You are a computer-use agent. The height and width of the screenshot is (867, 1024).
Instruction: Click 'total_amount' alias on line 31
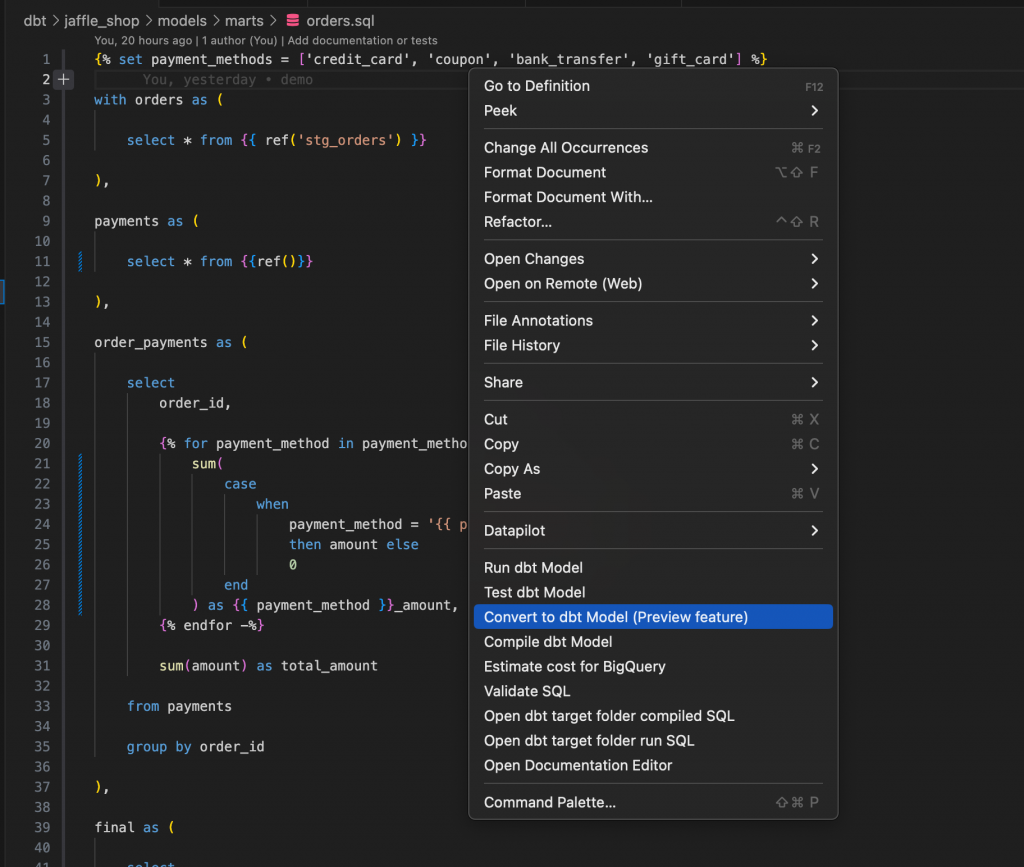pyautogui.click(x=329, y=666)
